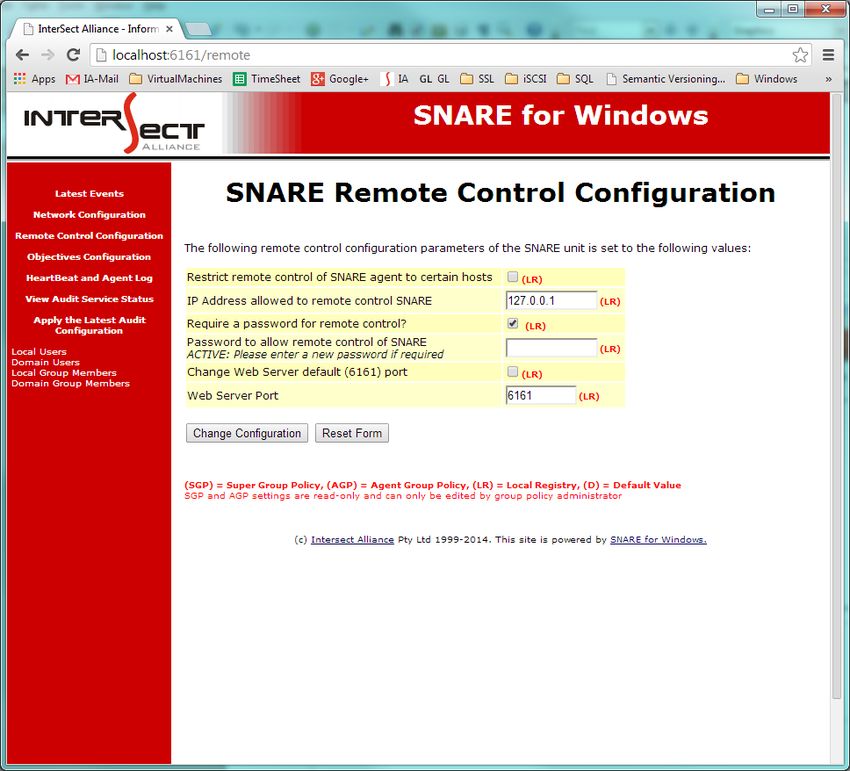Open the Apps bookmarks shortcut
Viewport: 850px width, 771px height.
coord(34,79)
